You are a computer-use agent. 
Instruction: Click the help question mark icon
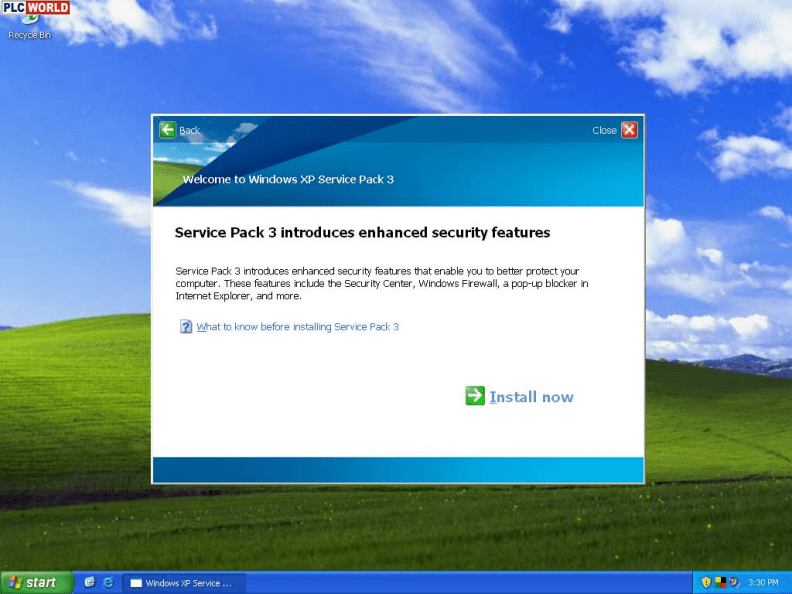click(186, 326)
